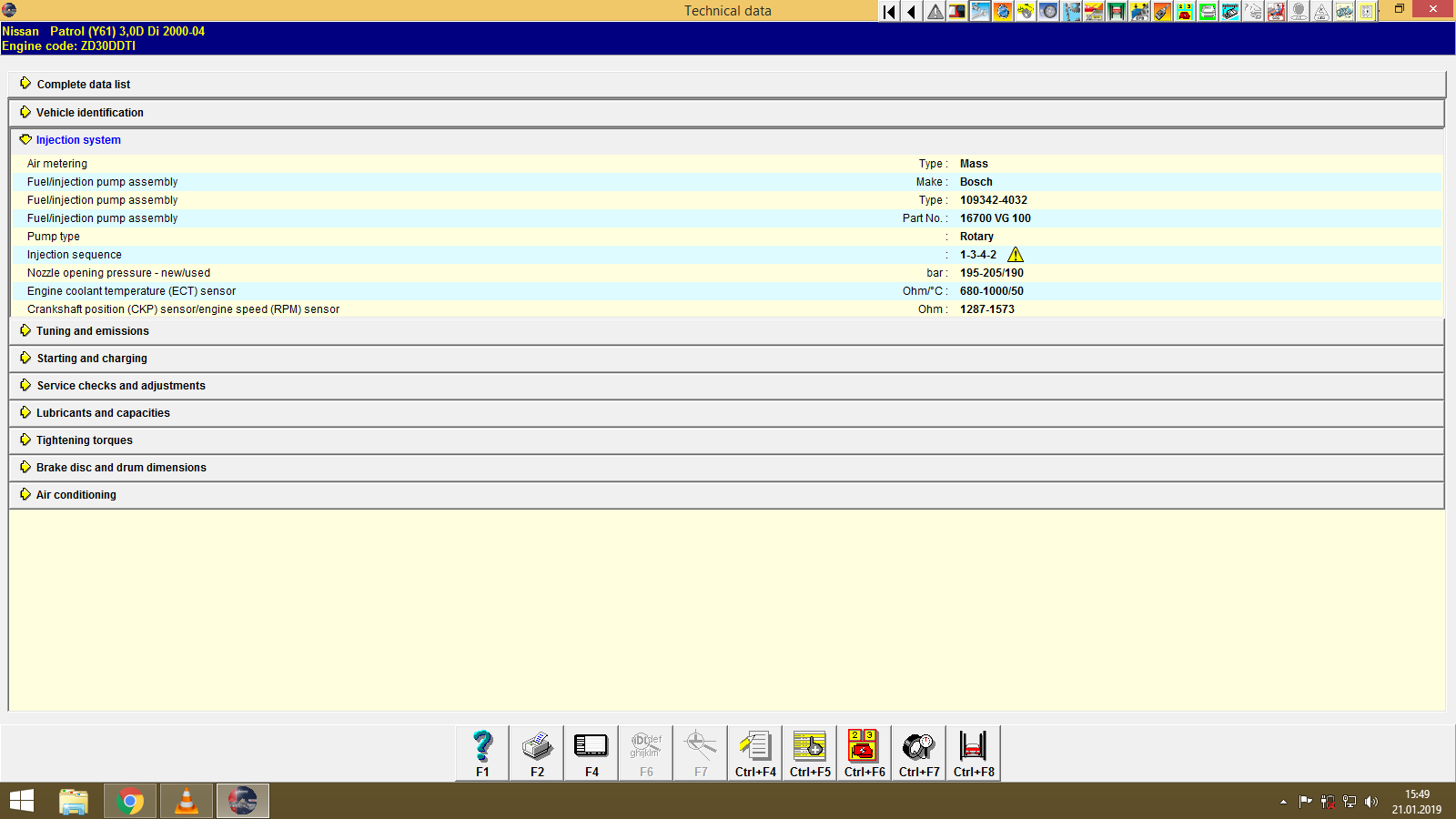This screenshot has width=1456, height=819.
Task: Open engine management via the Ctrl+F6 icon
Action: coord(864,746)
